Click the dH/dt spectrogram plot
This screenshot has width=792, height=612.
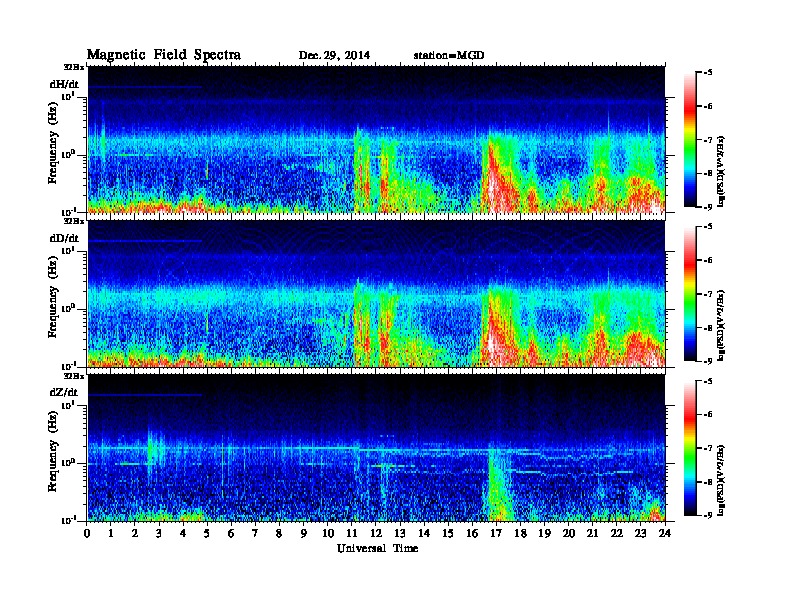pyautogui.click(x=376, y=139)
